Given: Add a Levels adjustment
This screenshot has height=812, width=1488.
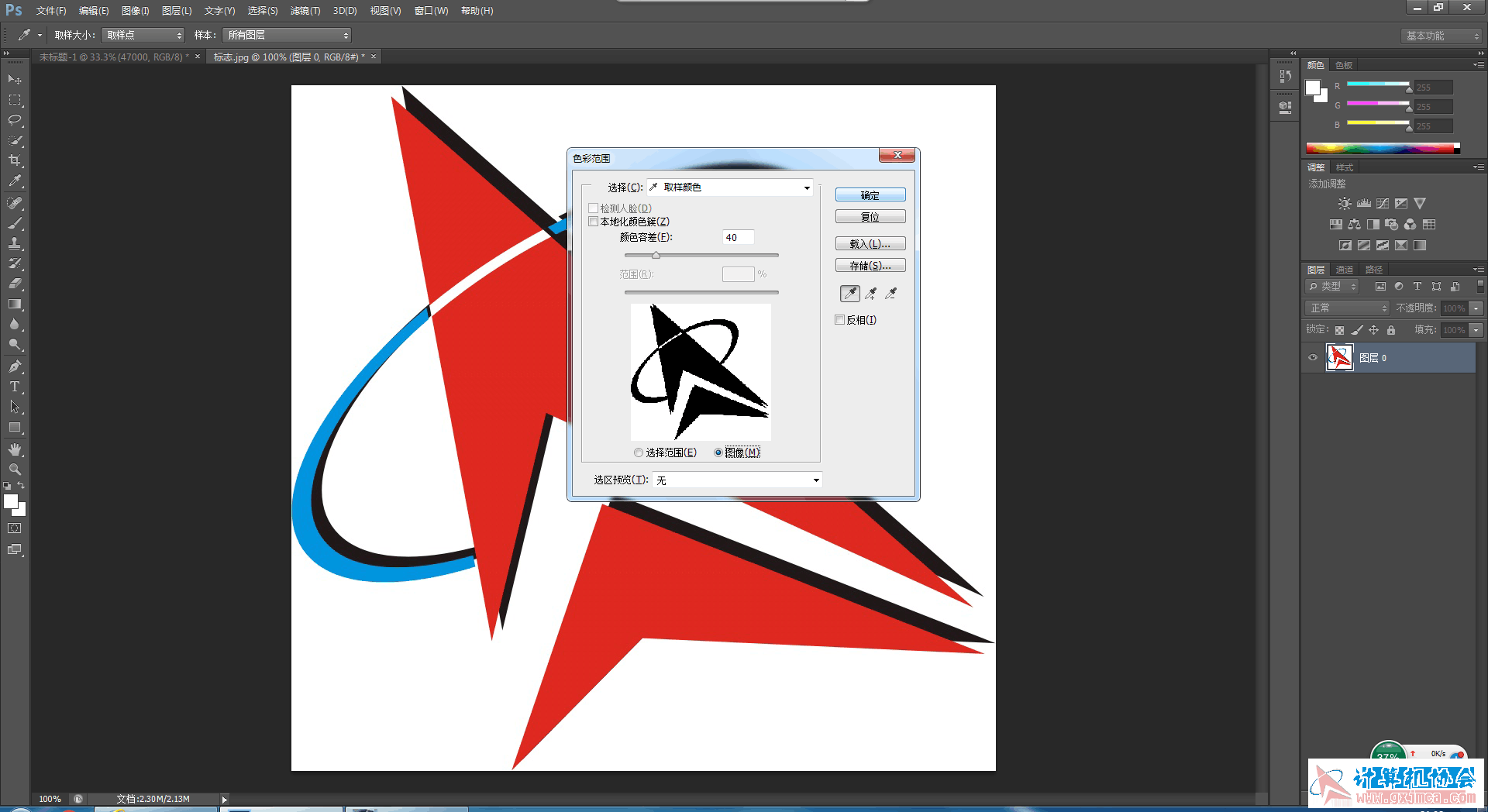Looking at the screenshot, I should click(x=1364, y=204).
